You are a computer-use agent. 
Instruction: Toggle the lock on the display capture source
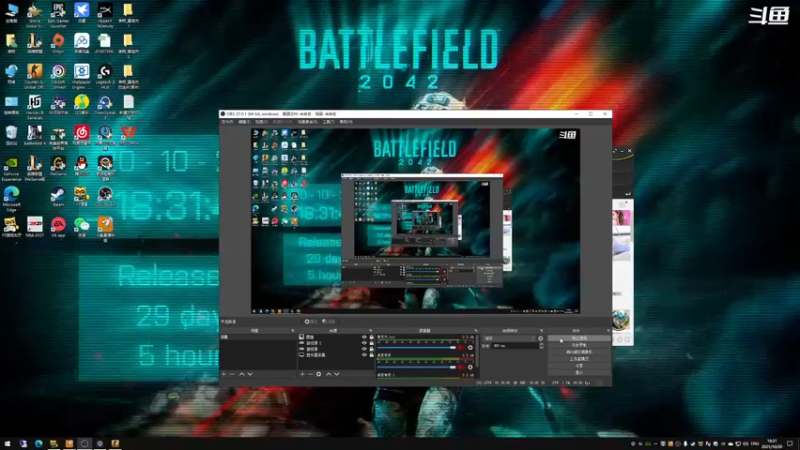point(371,355)
